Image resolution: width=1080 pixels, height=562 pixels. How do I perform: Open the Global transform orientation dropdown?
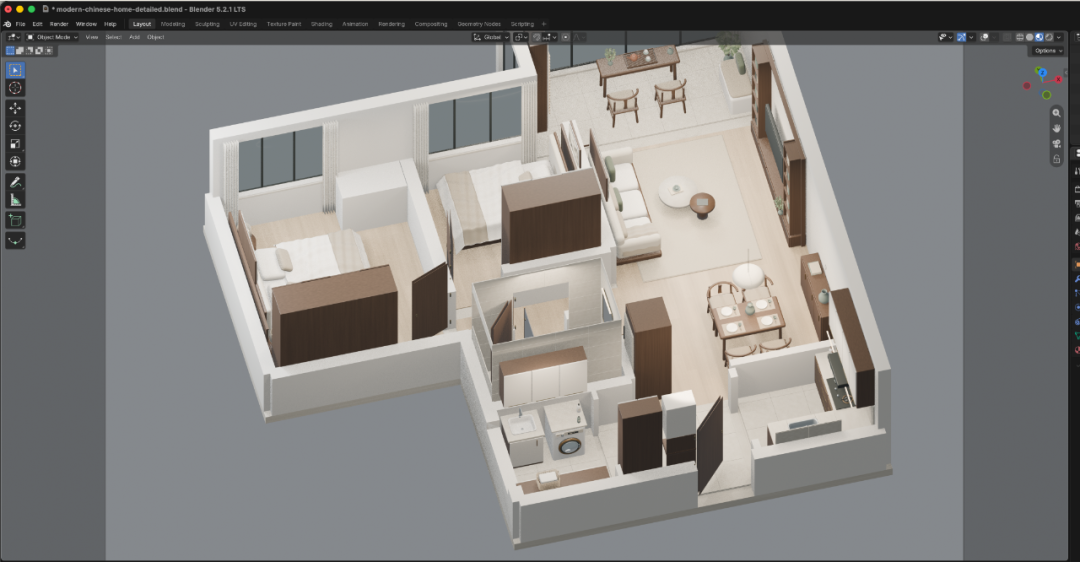491,37
